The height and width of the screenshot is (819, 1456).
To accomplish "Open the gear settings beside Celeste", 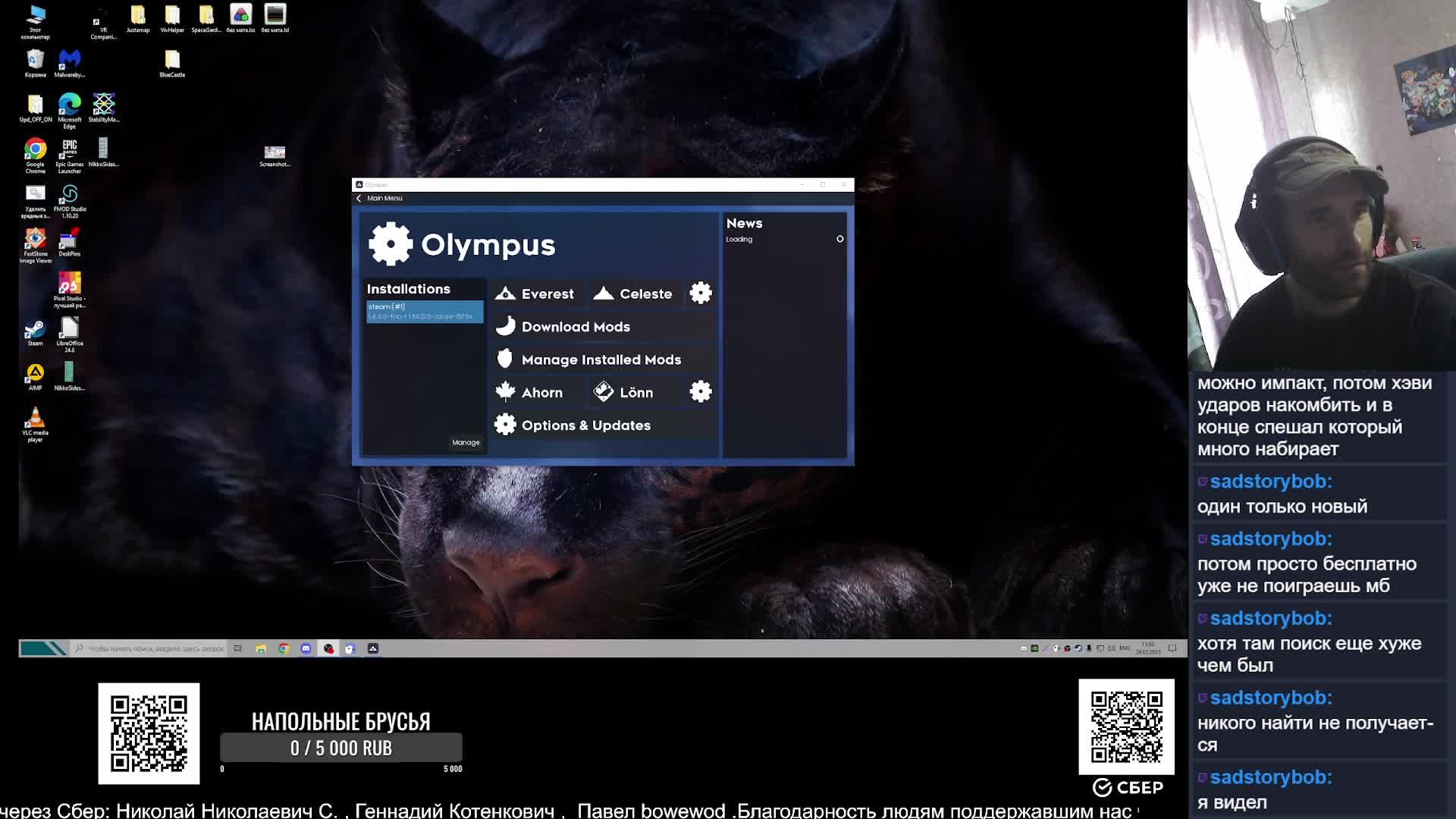I will [701, 293].
